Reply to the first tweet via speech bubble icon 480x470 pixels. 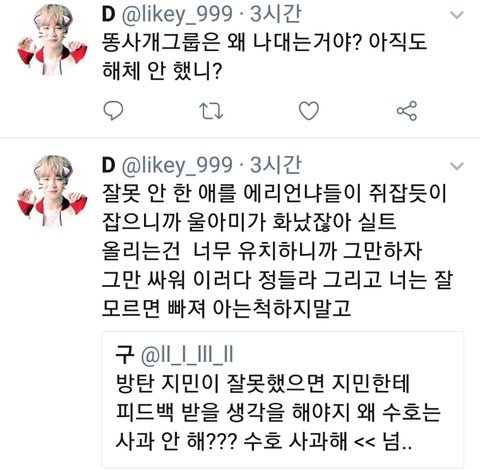pyautogui.click(x=113, y=111)
